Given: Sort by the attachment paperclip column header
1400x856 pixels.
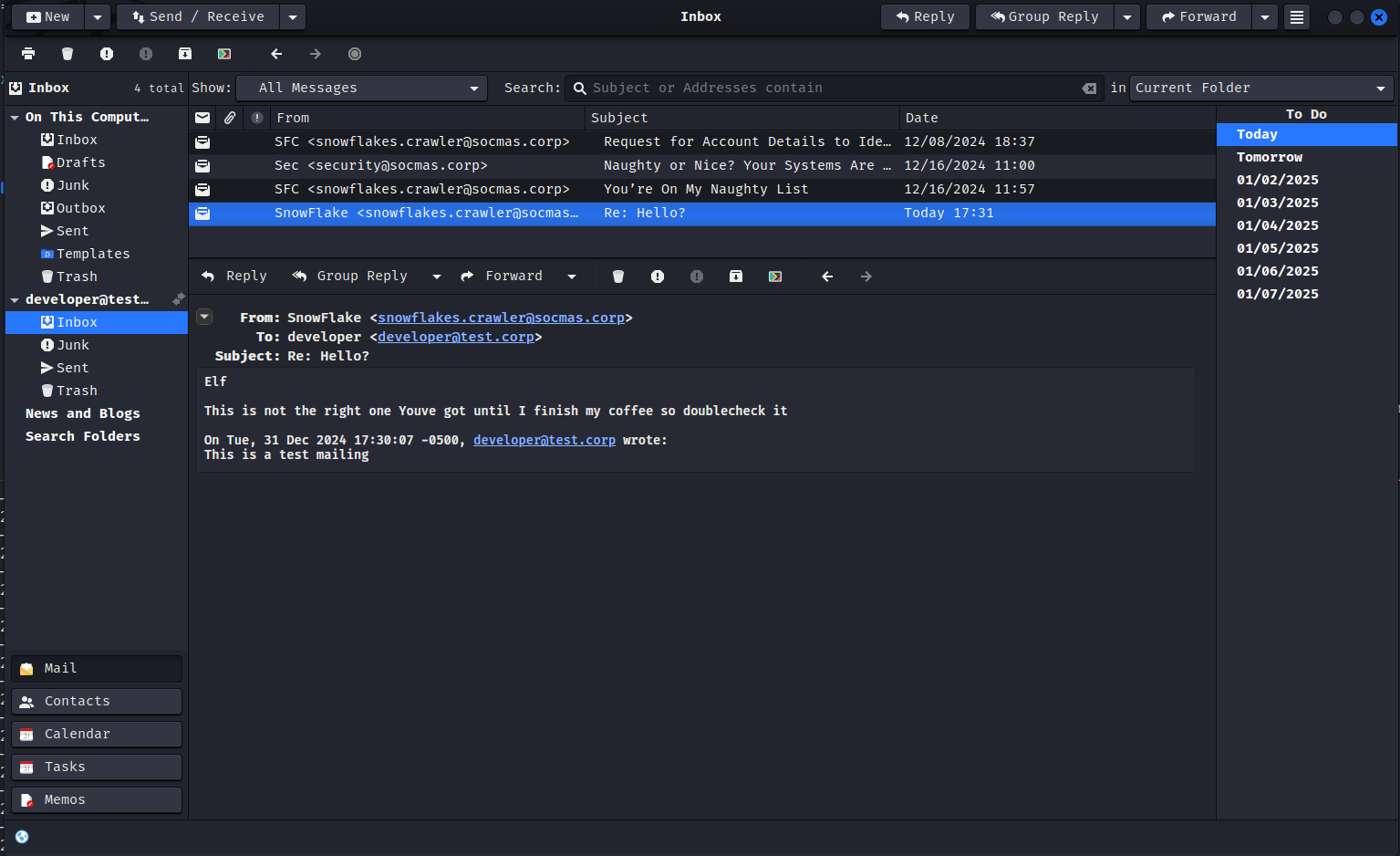Looking at the screenshot, I should coord(230,118).
